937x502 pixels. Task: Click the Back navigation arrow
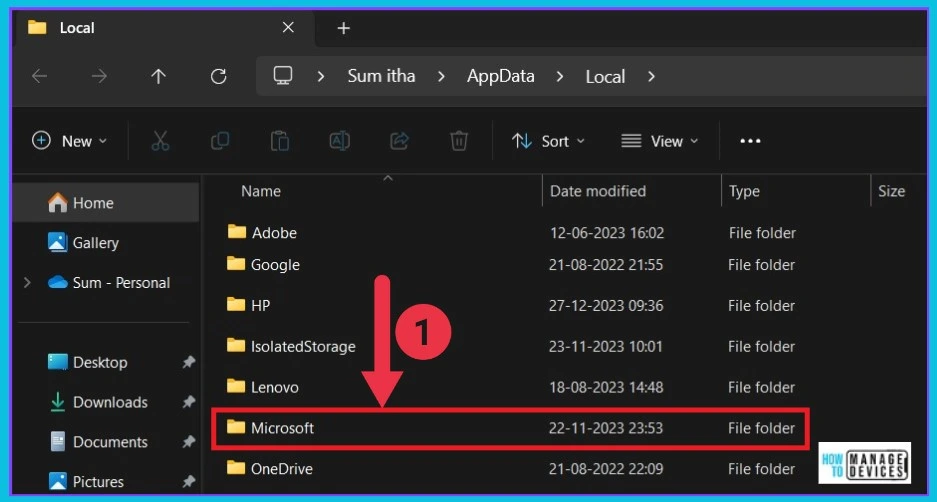39,76
